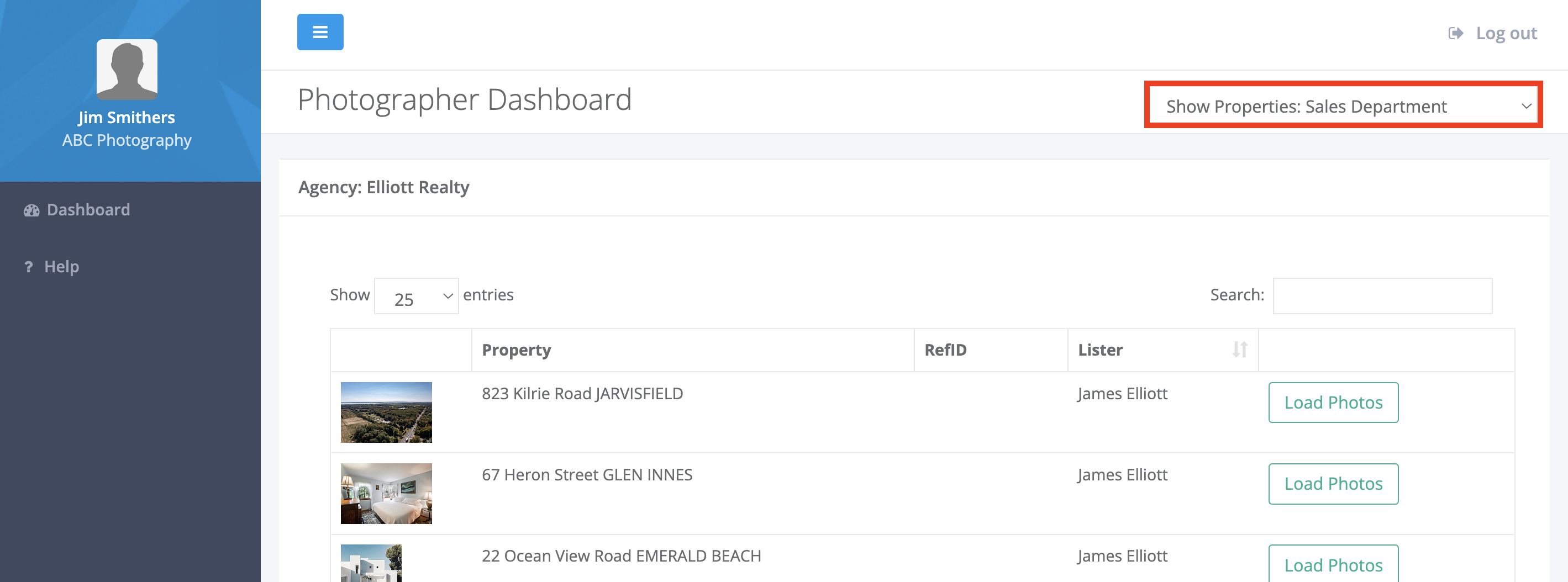Open thumbnail of 22 Ocean View Road
1568x582 pixels.
[x=371, y=563]
